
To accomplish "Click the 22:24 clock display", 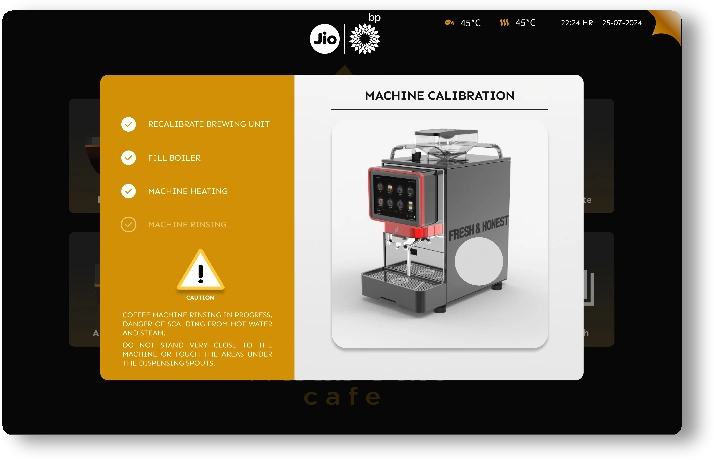I will 576,22.
